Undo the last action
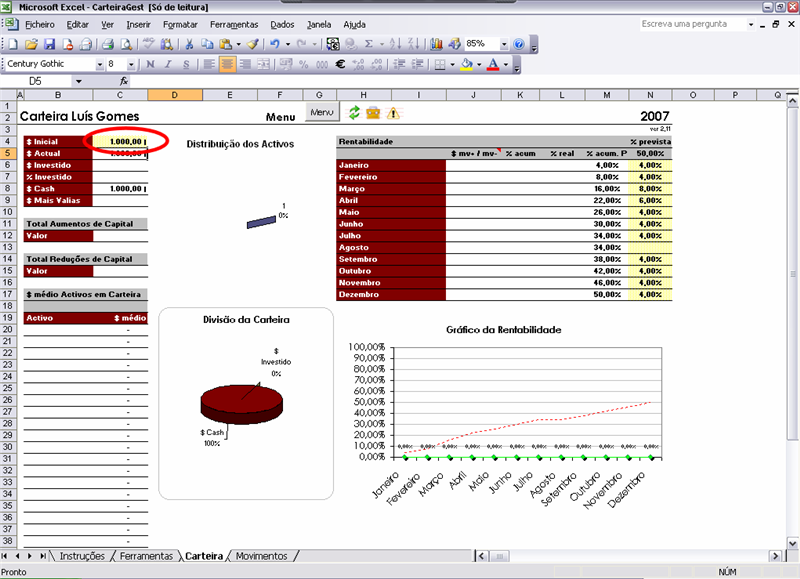Image resolution: width=800 pixels, height=579 pixels. pyautogui.click(x=275, y=44)
